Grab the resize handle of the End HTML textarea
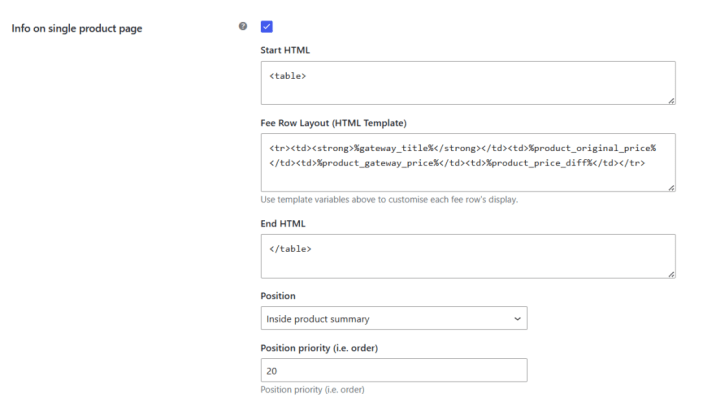The image size is (703, 398). (x=671, y=274)
